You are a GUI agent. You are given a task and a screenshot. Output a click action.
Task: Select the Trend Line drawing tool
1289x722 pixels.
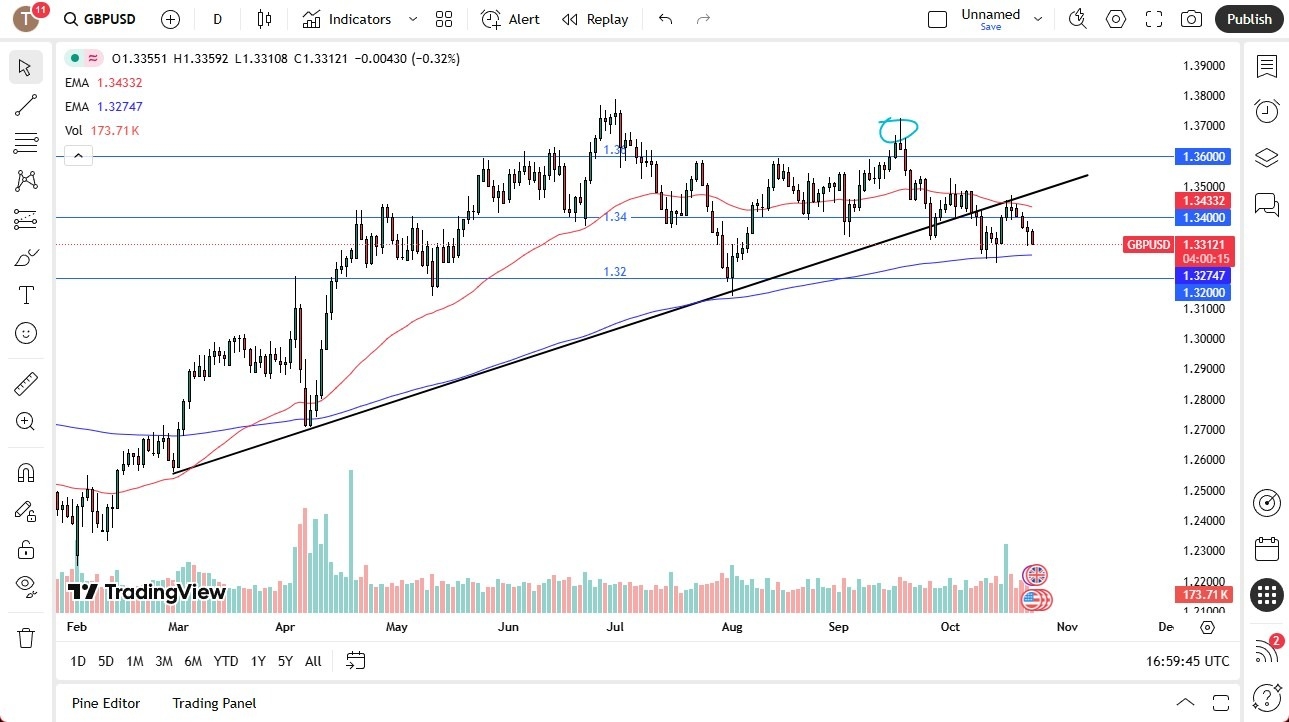click(25, 105)
